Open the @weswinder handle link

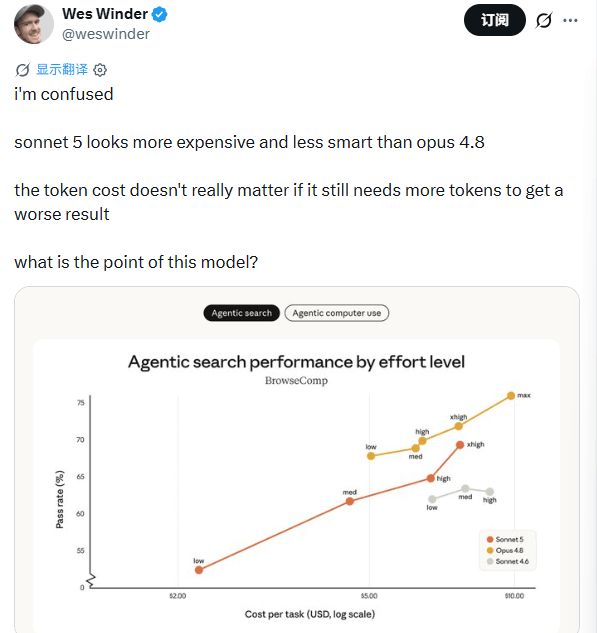(106, 34)
